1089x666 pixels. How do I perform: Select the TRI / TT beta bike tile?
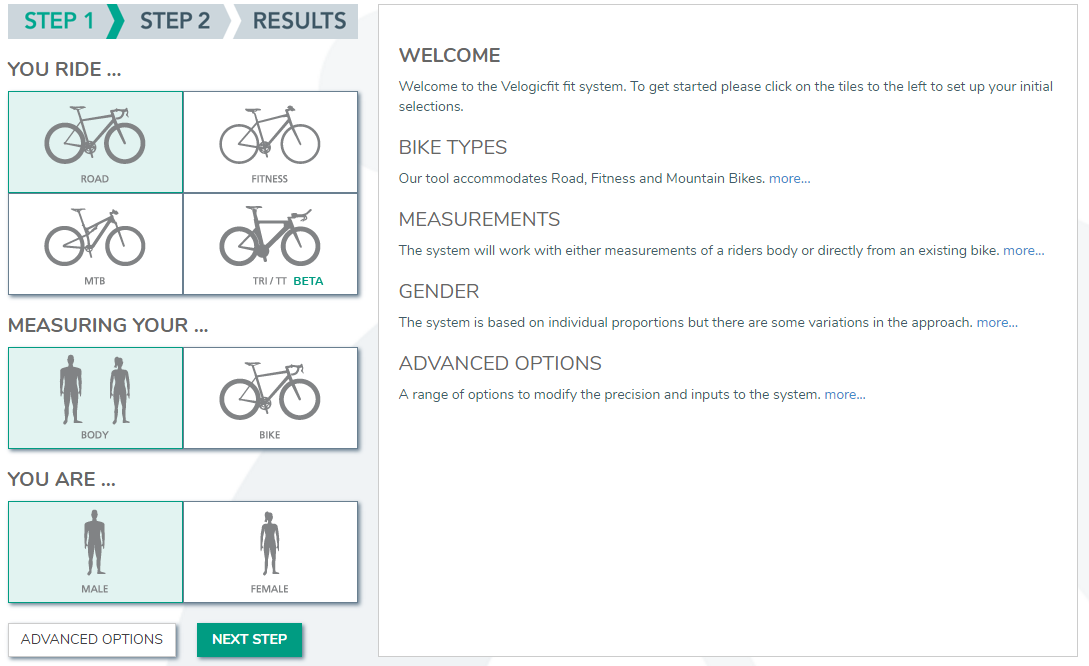click(270, 244)
